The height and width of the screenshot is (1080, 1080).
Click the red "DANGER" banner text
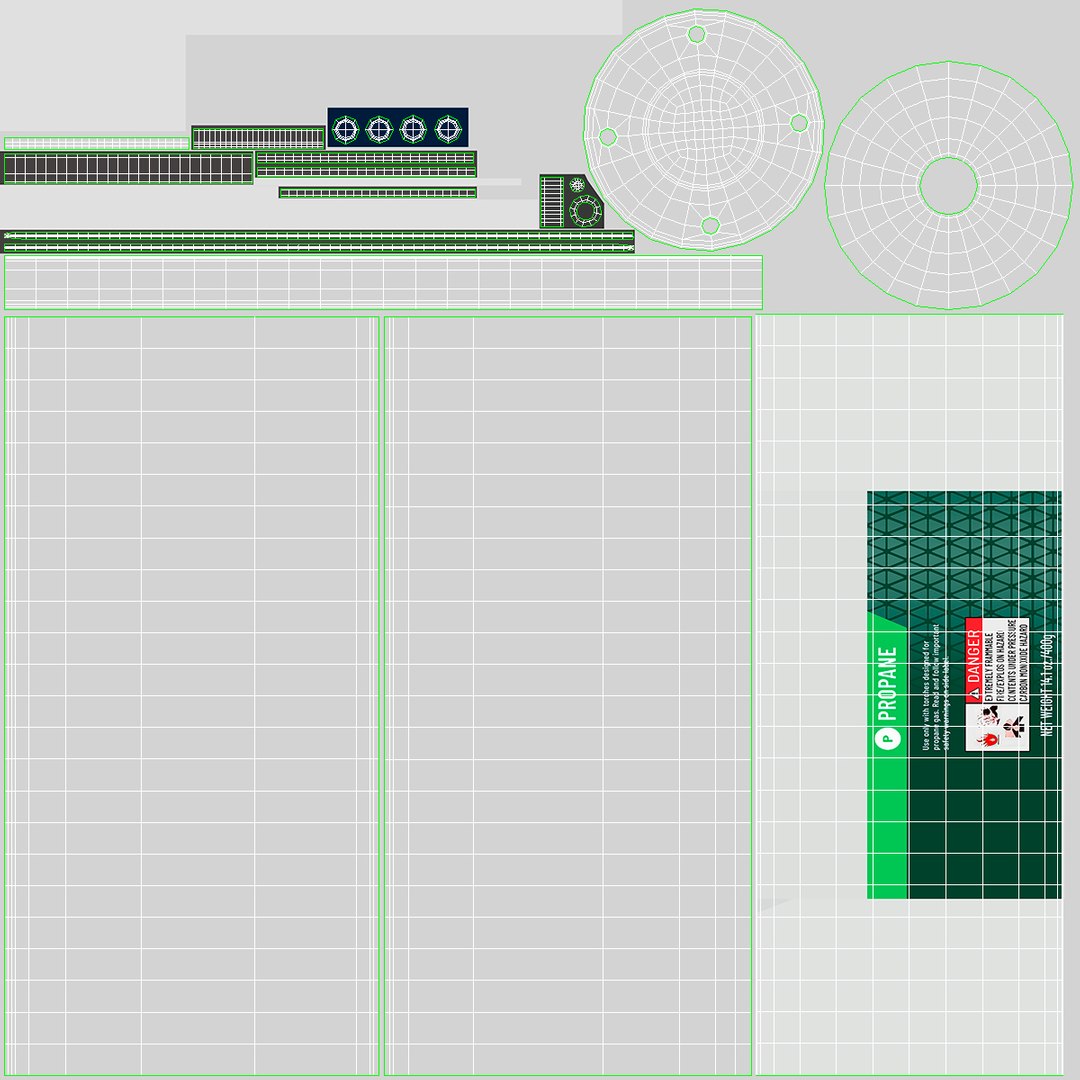[973, 655]
